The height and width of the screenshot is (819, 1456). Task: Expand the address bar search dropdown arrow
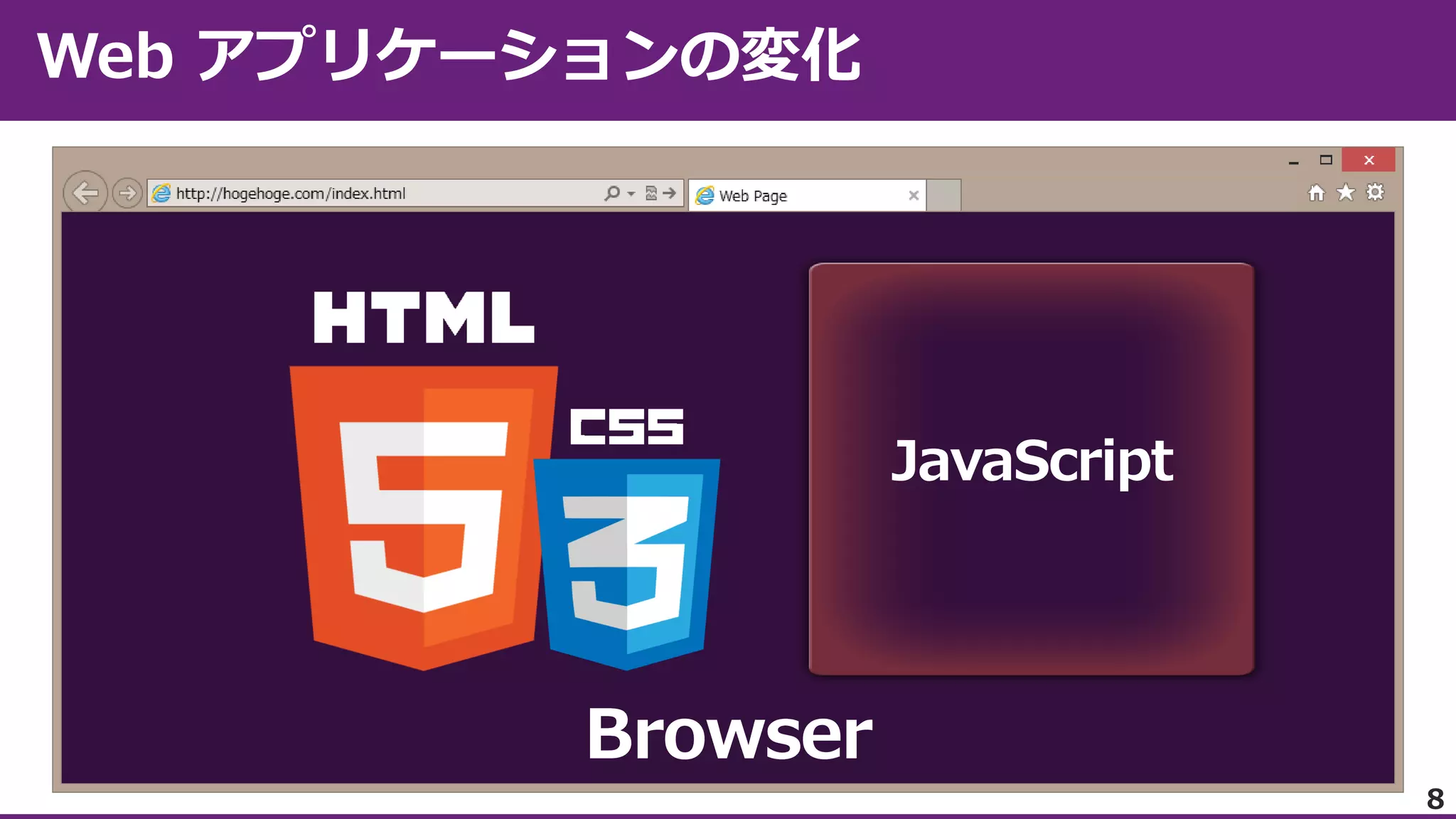point(631,193)
